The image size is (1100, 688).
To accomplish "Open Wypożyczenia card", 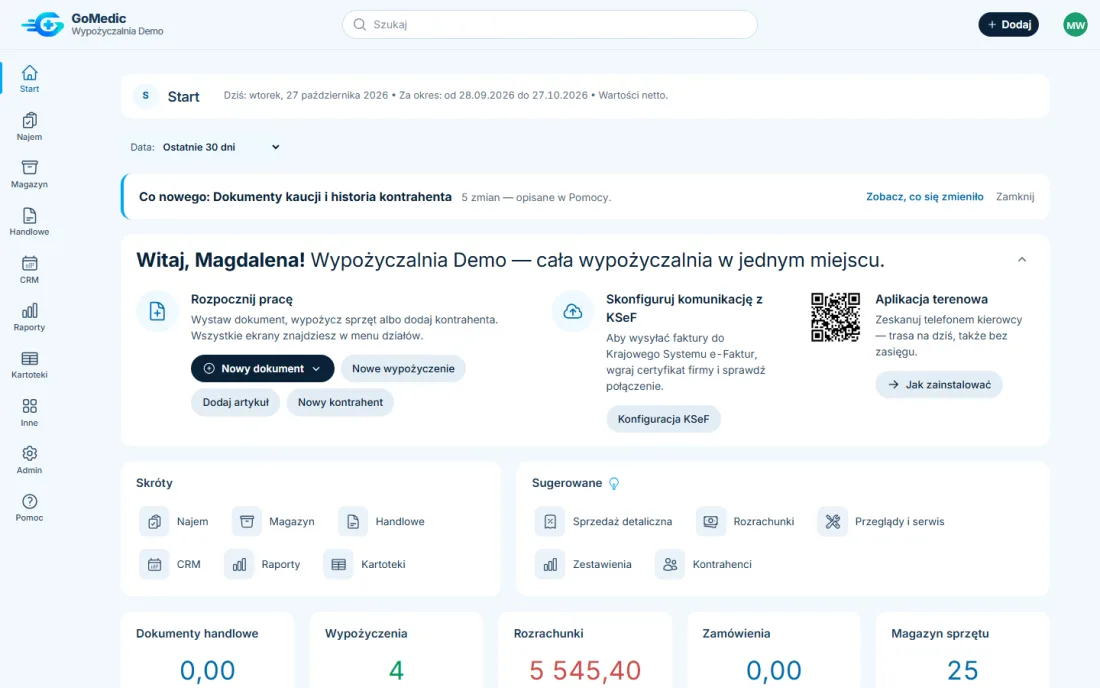I will (396, 650).
